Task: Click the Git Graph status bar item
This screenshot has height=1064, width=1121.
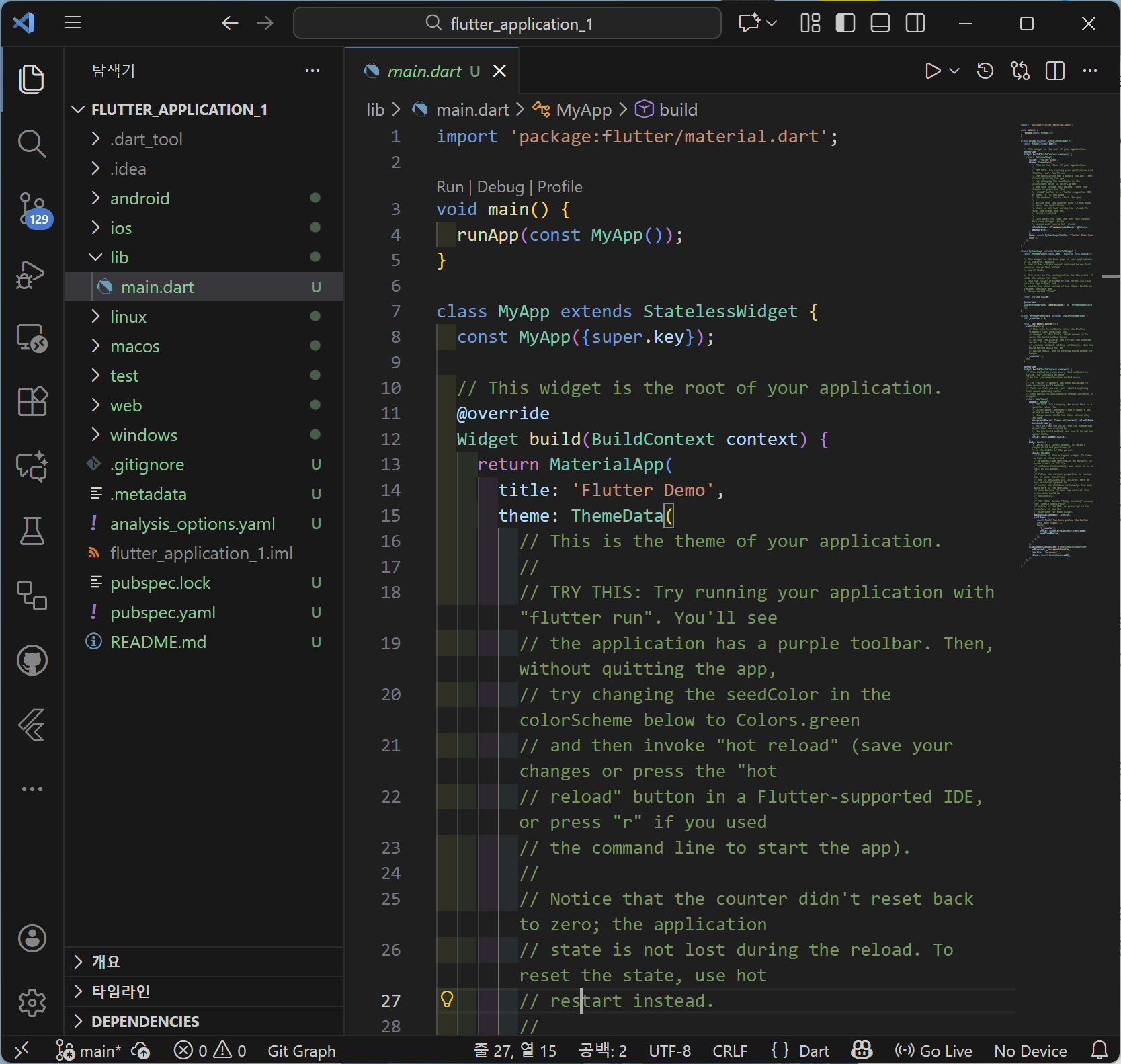Action: coord(302,1051)
